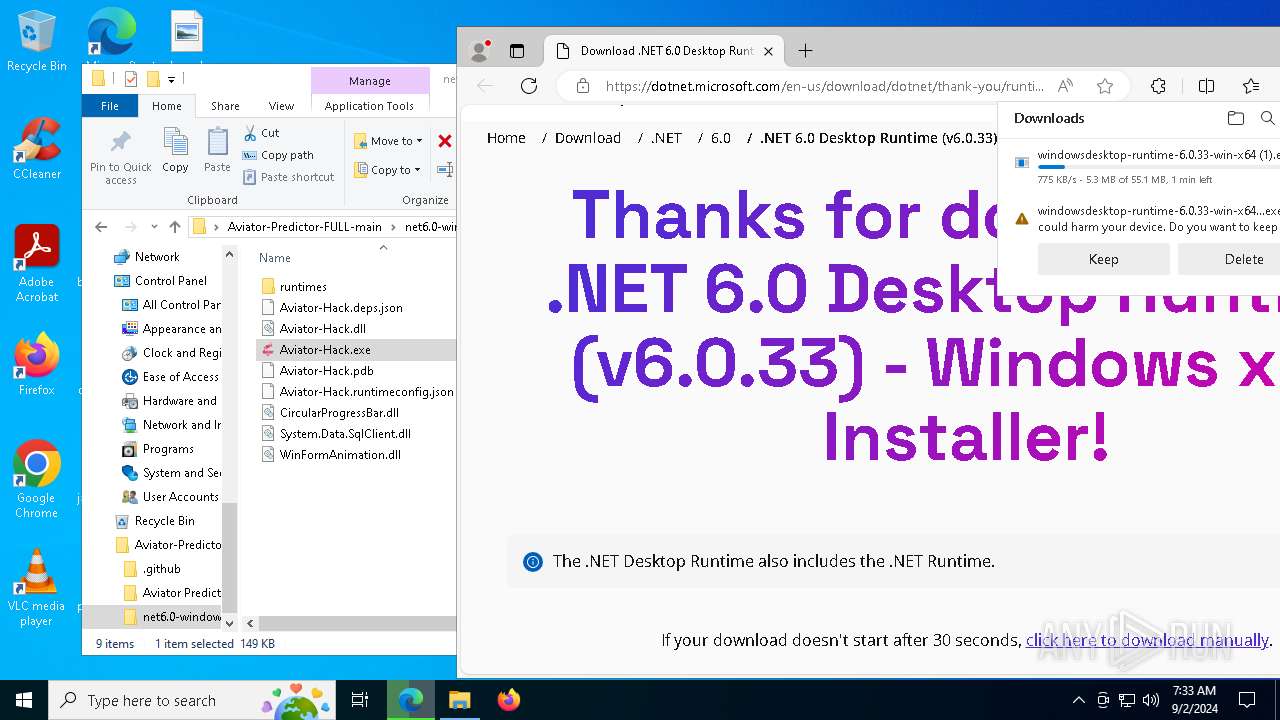Search downloads magnifier icon

coord(1268,118)
